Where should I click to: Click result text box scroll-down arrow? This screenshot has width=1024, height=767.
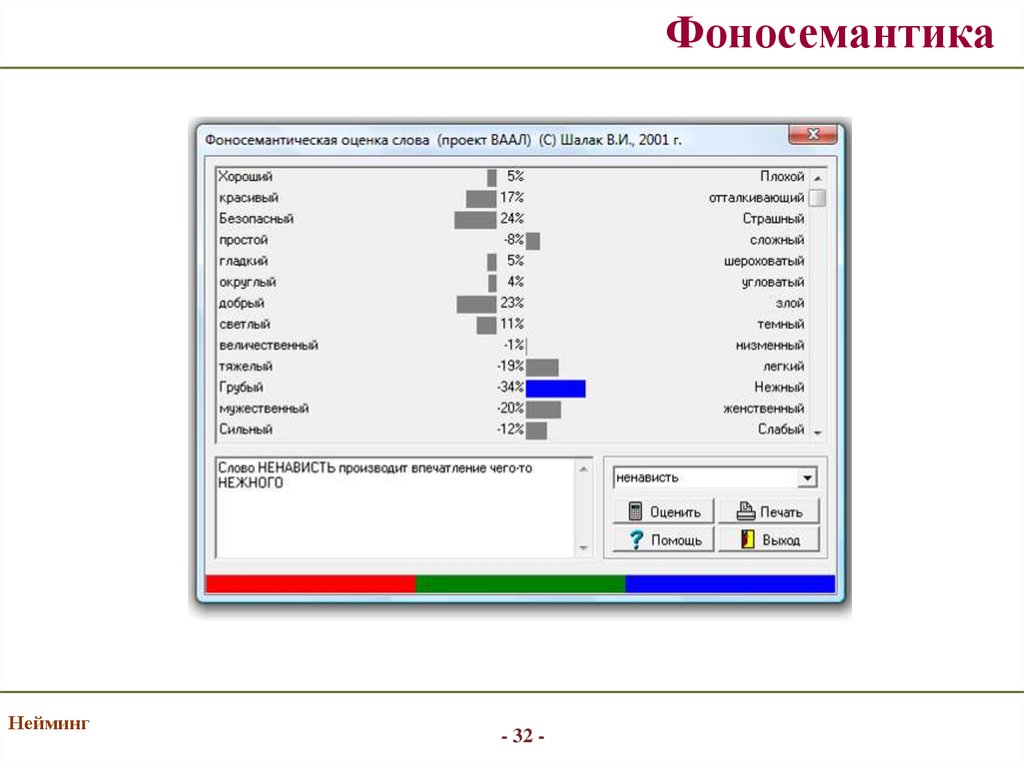coord(583,548)
